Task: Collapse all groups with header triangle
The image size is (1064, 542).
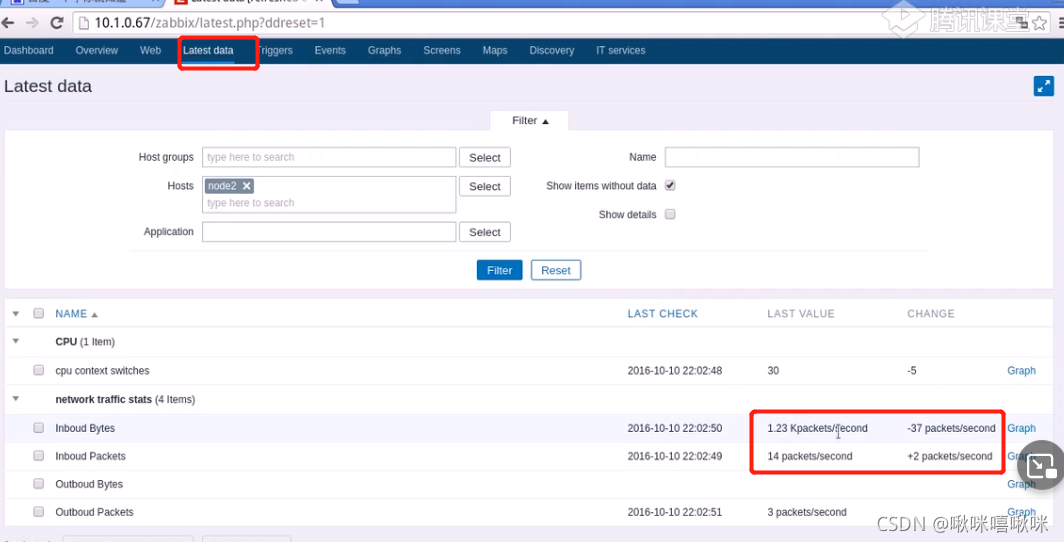Action: [16, 313]
